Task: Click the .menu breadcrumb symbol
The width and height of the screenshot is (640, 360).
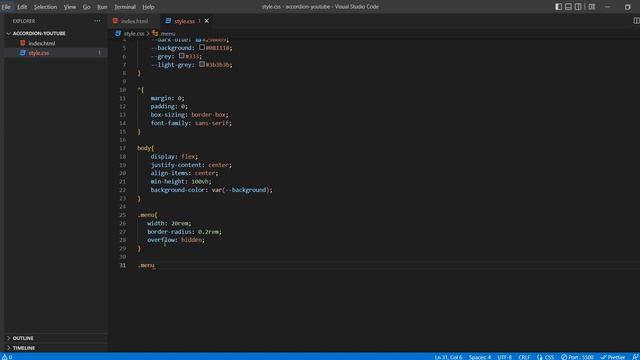Action: [x=167, y=33]
